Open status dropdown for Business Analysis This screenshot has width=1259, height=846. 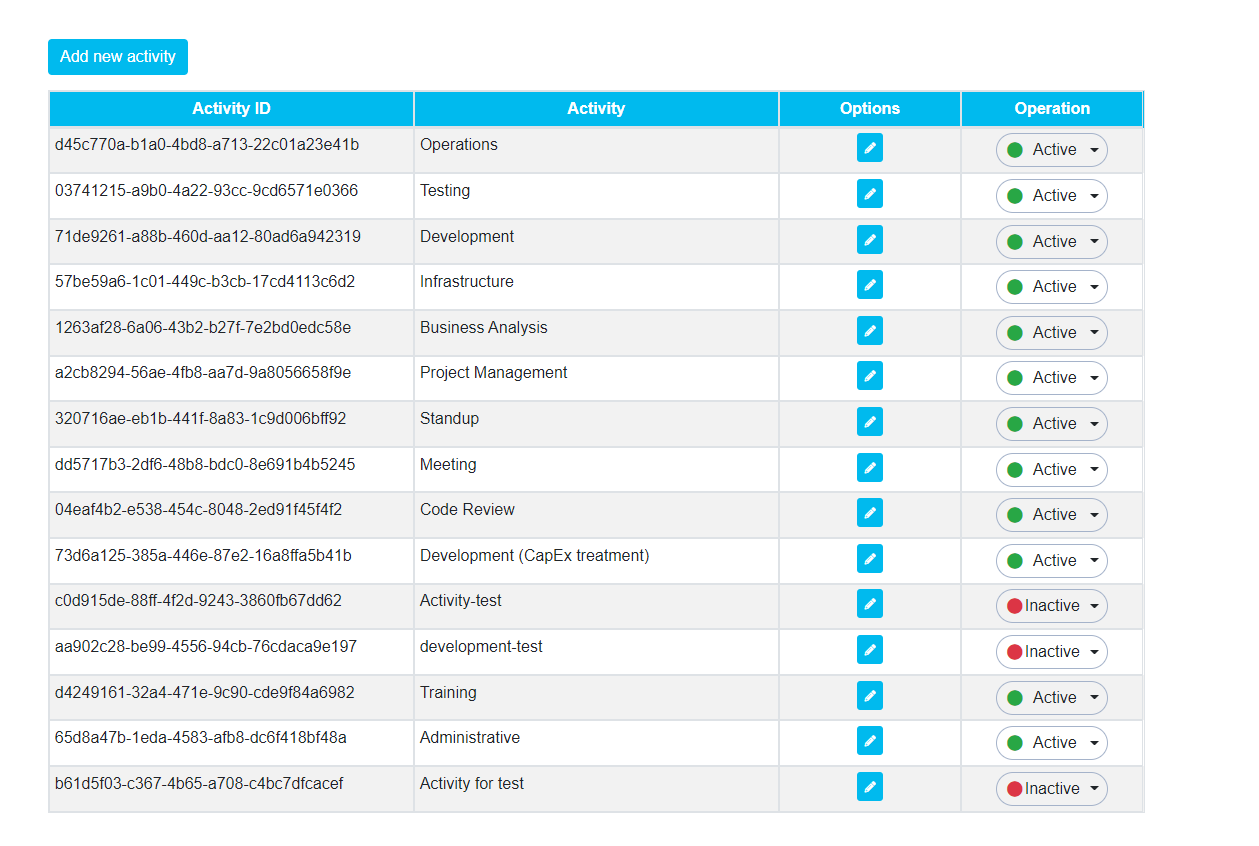pyautogui.click(x=1052, y=333)
